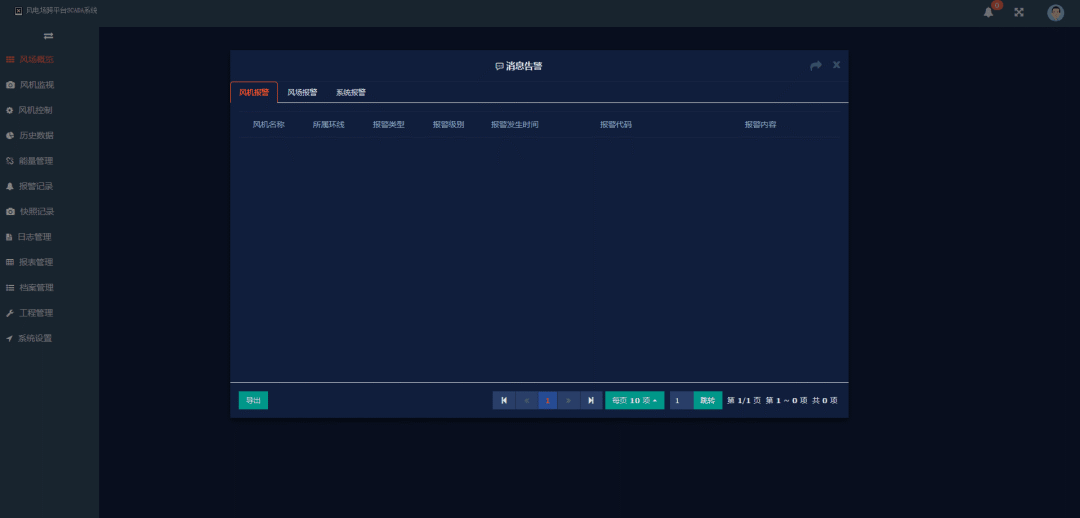Go to first page using pagination icon

504,400
